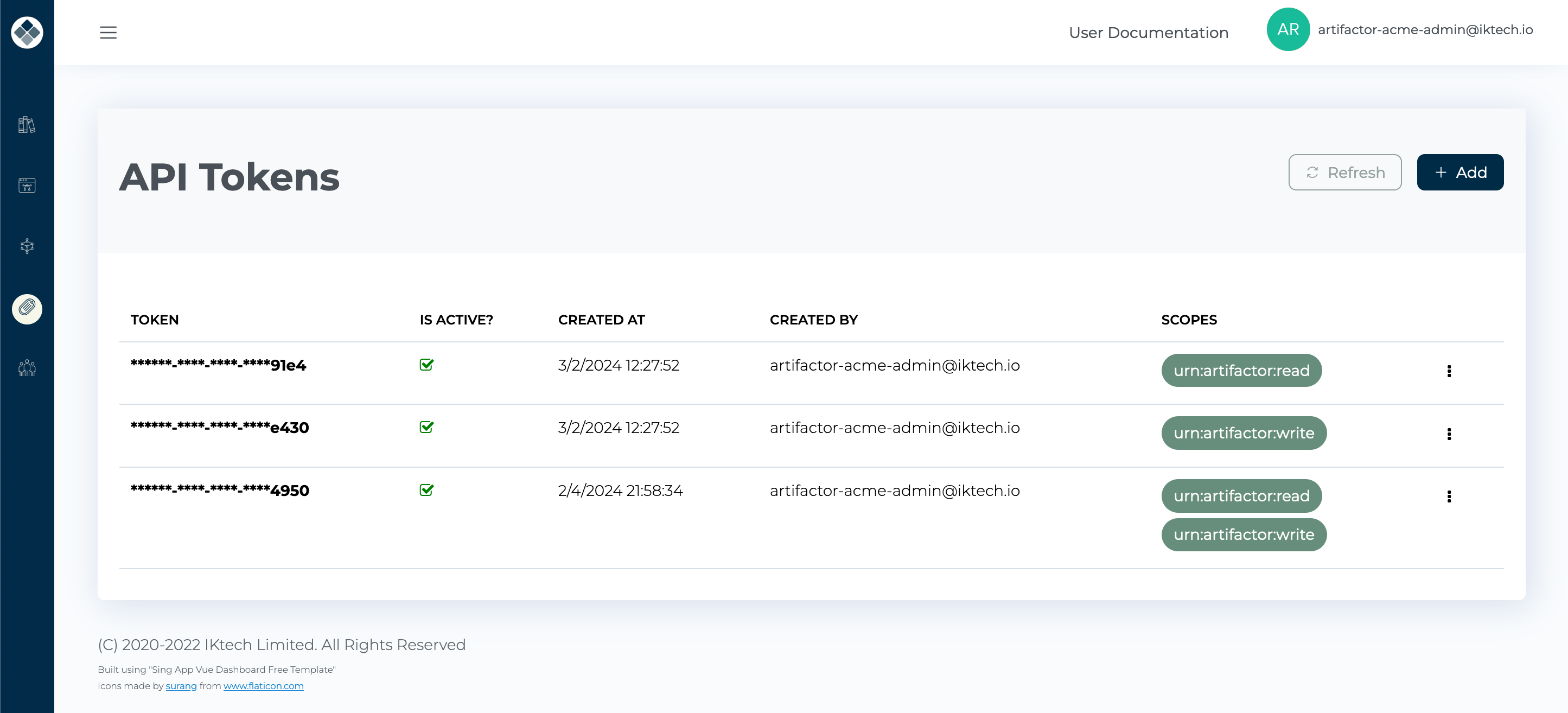Click the API token/link icon in sidebar
Screen dimensions: 1568x713
(27, 307)
